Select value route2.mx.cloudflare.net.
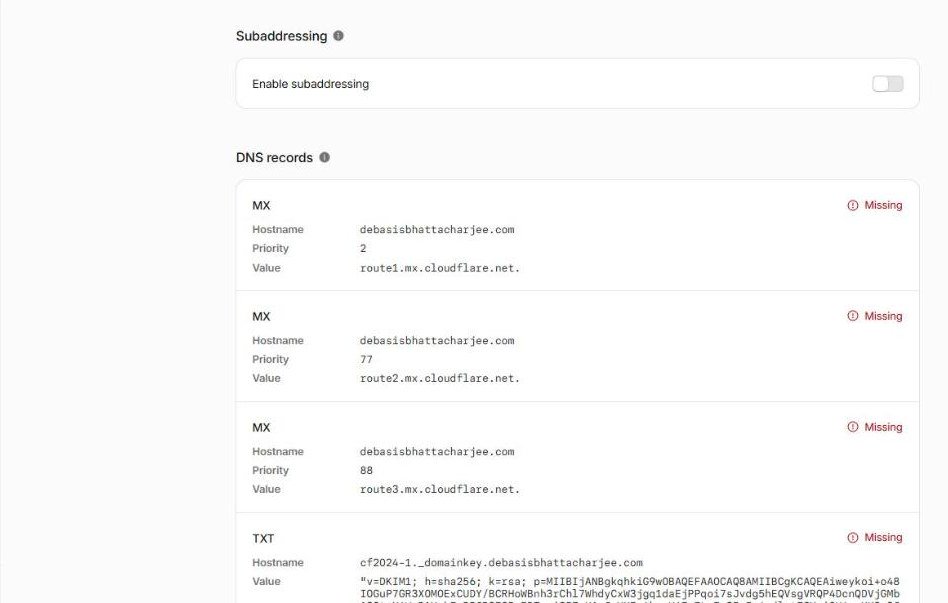The width and height of the screenshot is (948, 603). point(440,379)
